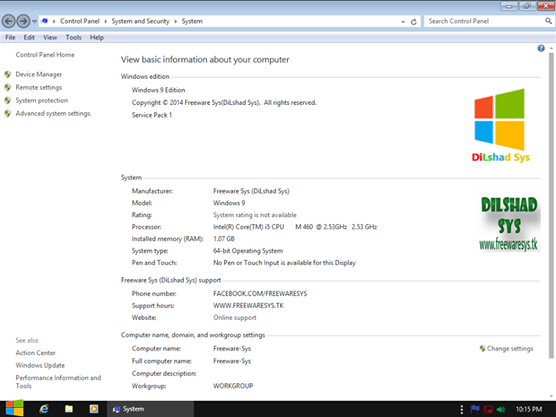Image resolution: width=556 pixels, height=417 pixels.
Task: Click the shield icon beside System protection
Action: point(8,100)
